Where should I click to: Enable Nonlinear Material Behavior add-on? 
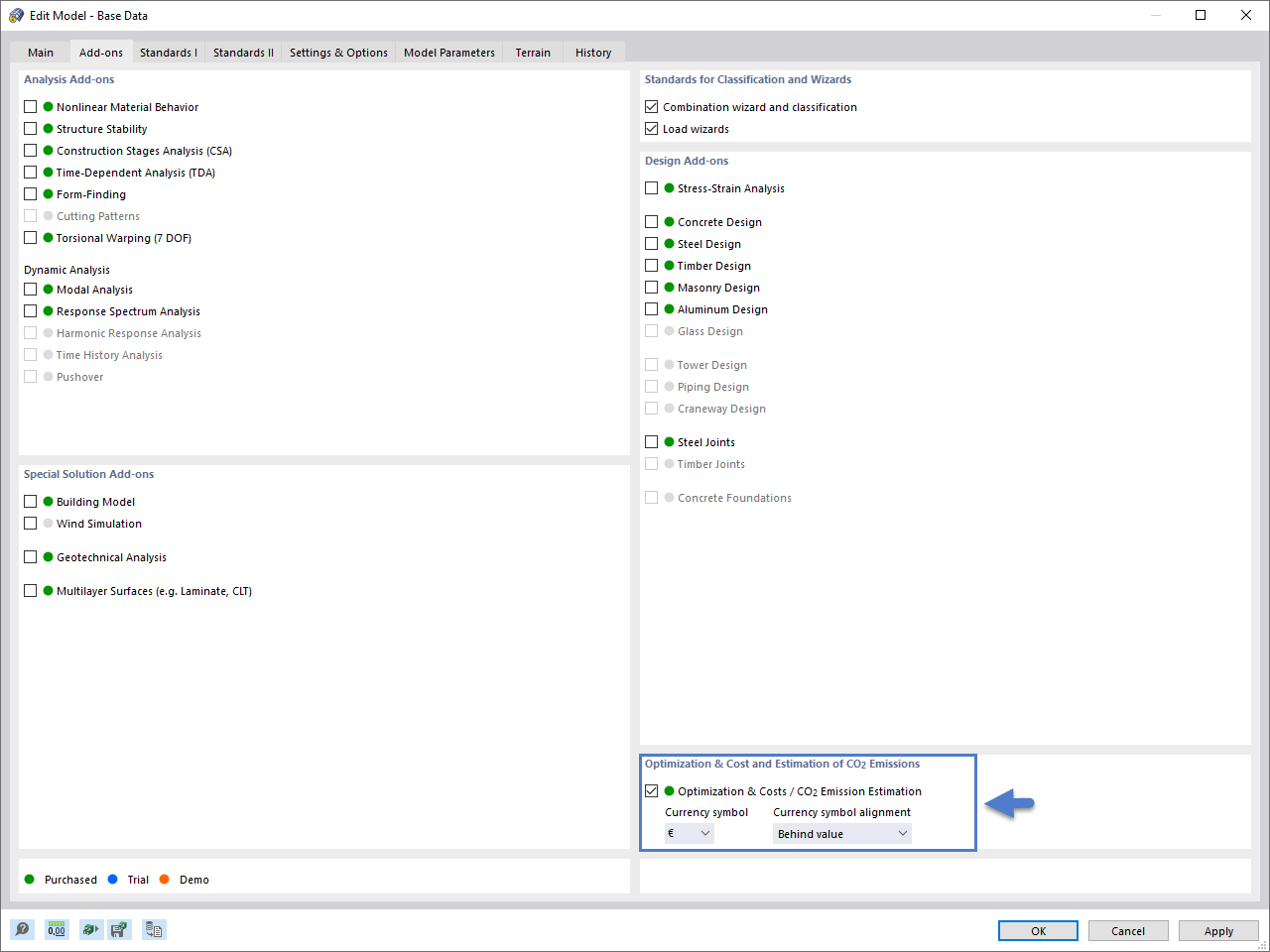point(30,107)
